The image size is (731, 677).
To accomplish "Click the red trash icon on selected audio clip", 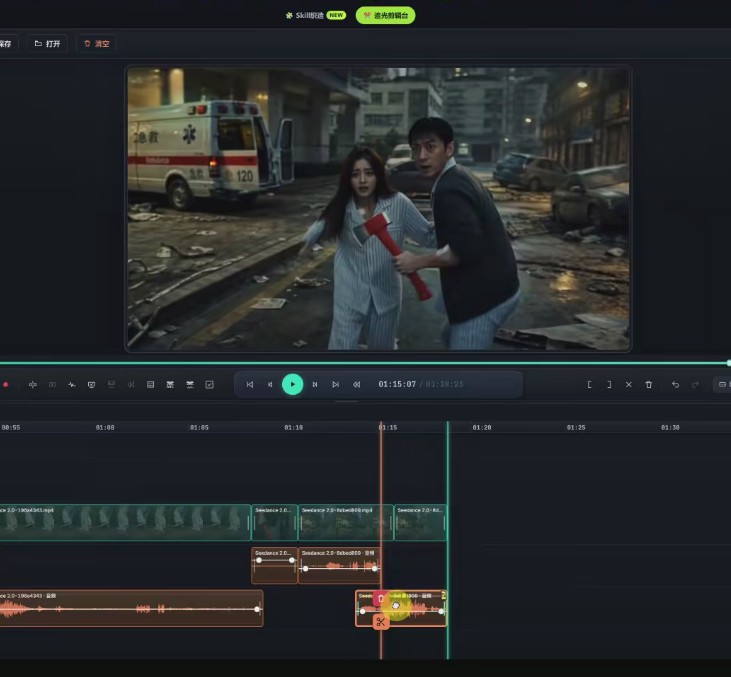I will [x=380, y=599].
